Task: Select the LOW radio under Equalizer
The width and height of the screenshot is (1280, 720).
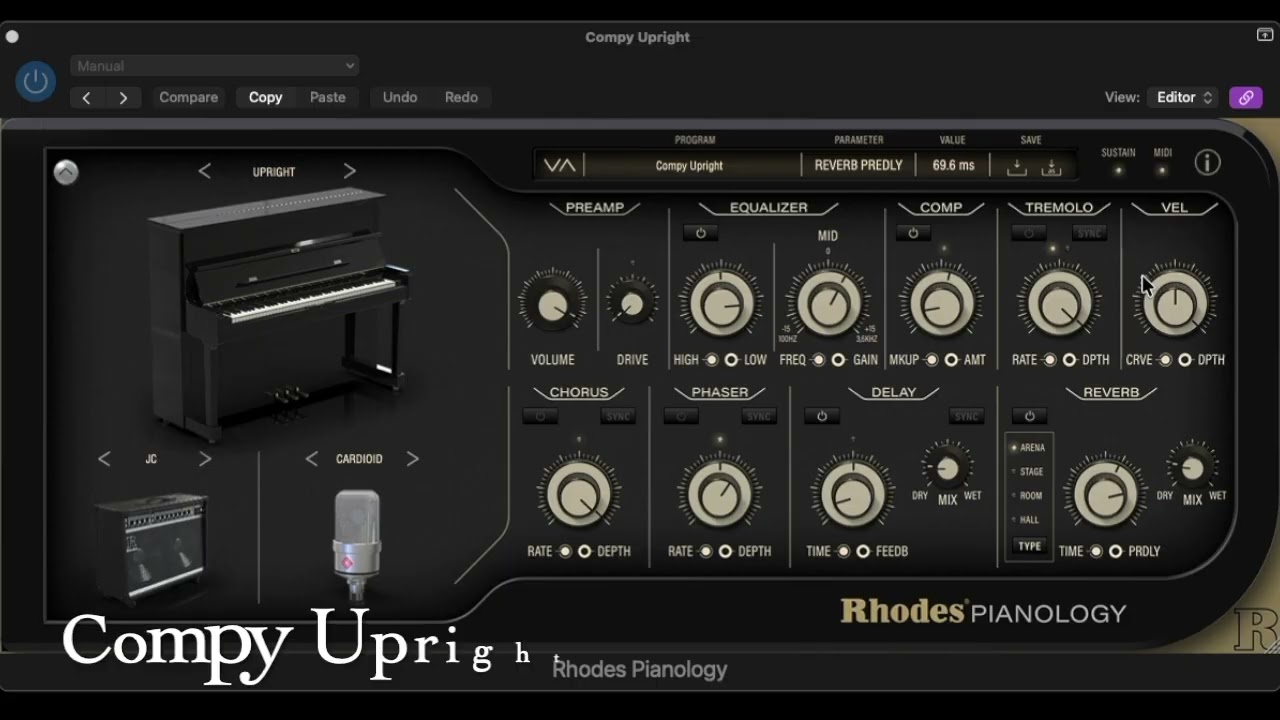Action: 731,360
